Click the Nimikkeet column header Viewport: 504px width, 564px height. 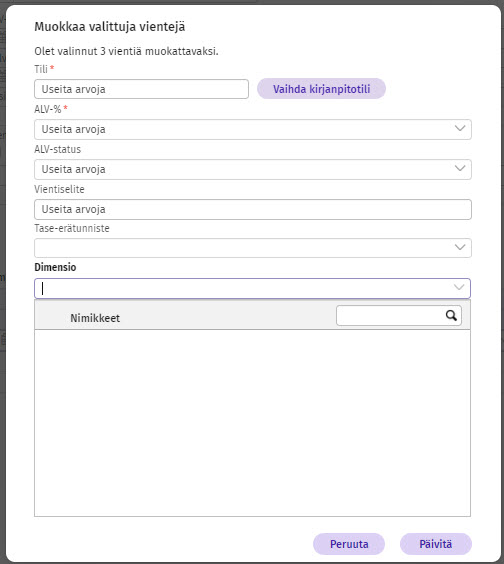click(x=95, y=318)
